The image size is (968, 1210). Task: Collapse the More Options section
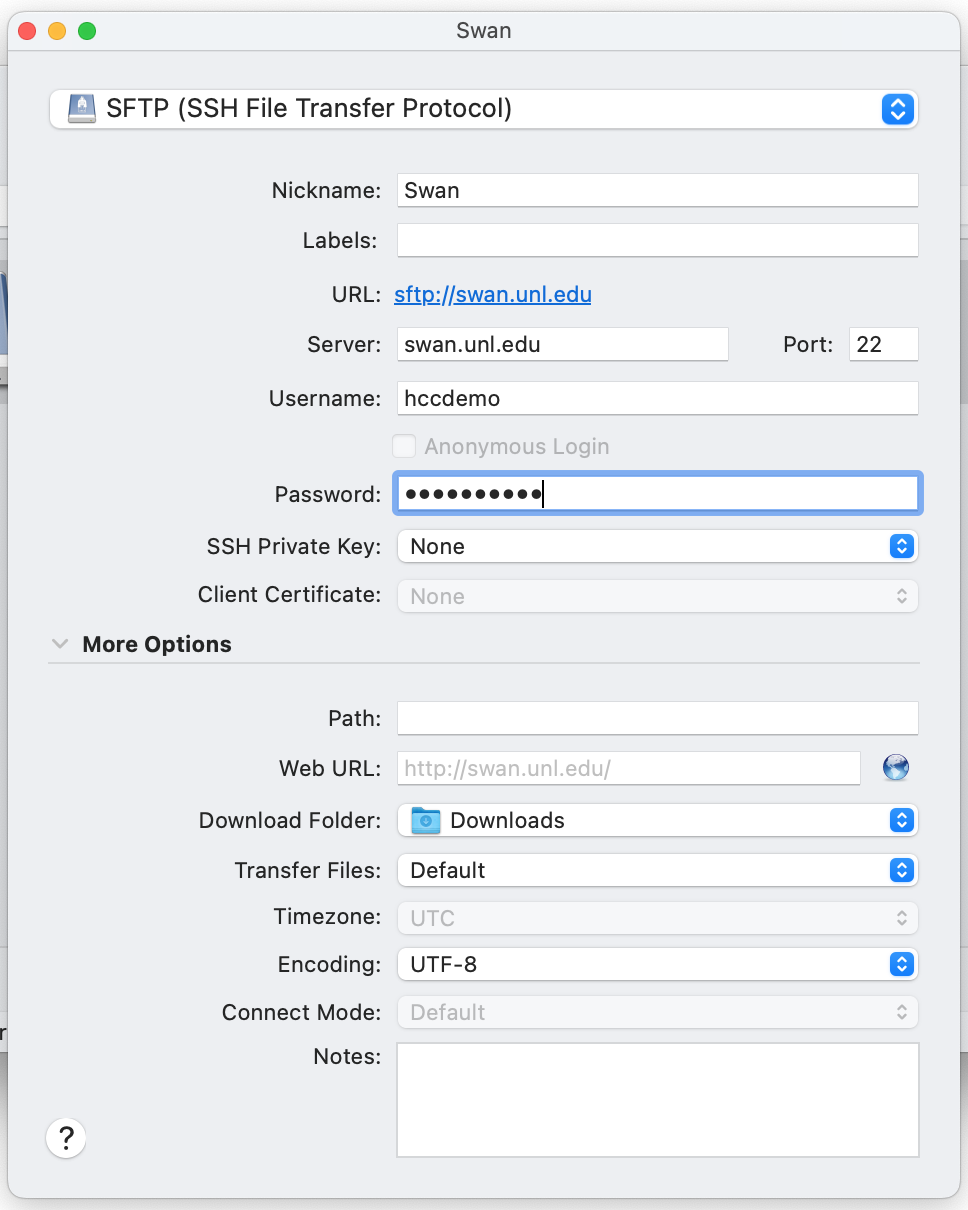click(x=60, y=644)
